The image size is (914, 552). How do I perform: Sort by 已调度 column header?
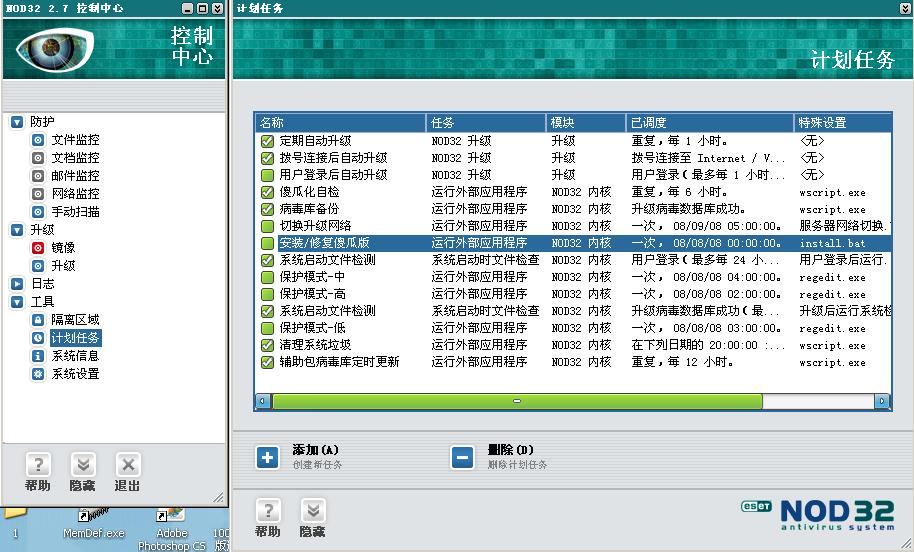tap(710, 122)
